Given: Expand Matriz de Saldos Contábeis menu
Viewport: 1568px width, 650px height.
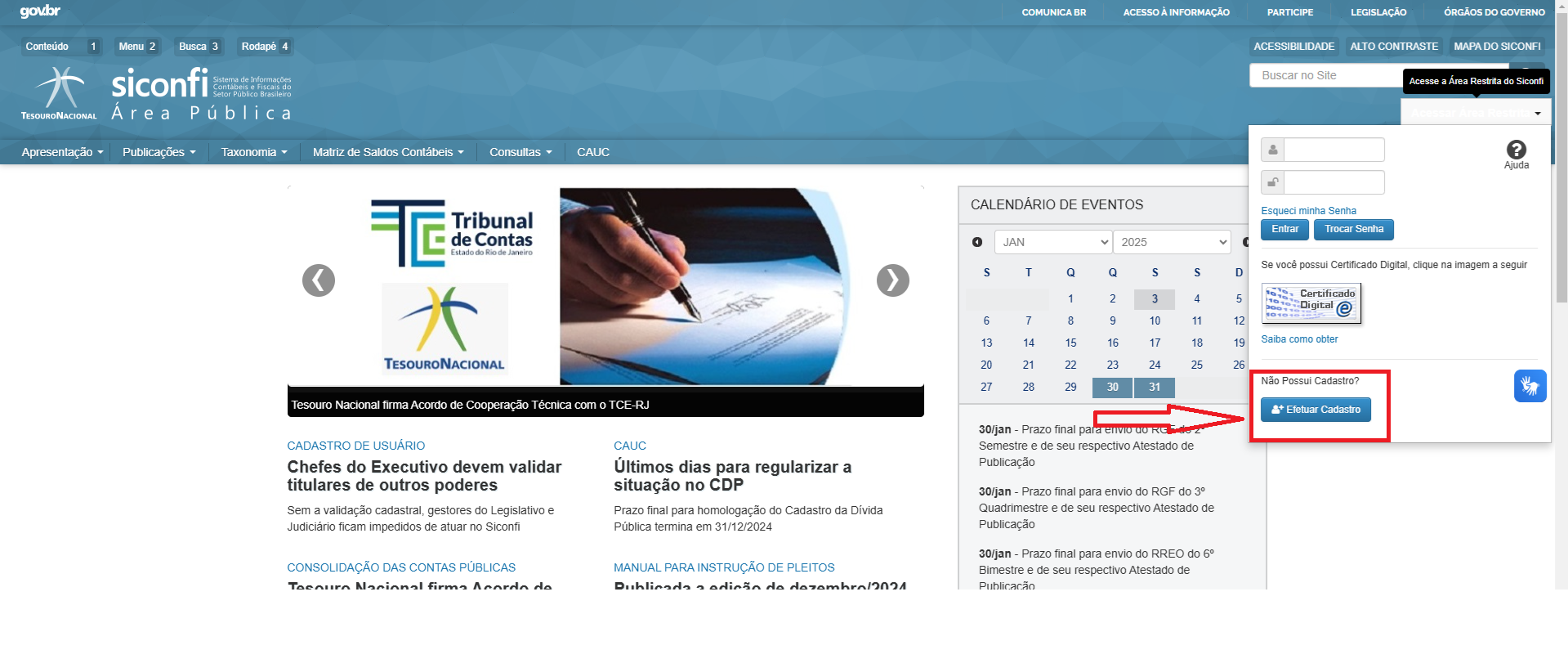Looking at the screenshot, I should pos(388,152).
